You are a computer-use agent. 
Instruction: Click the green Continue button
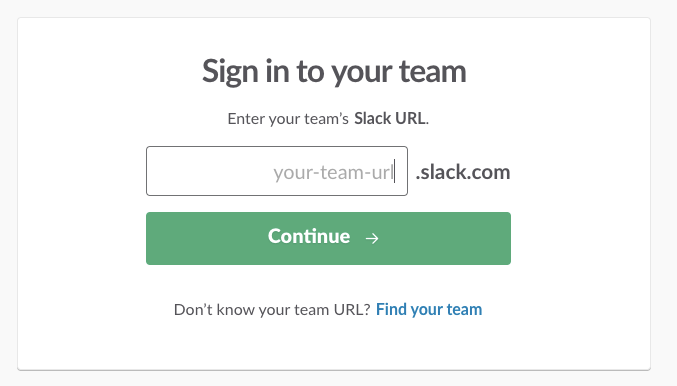[x=328, y=238]
